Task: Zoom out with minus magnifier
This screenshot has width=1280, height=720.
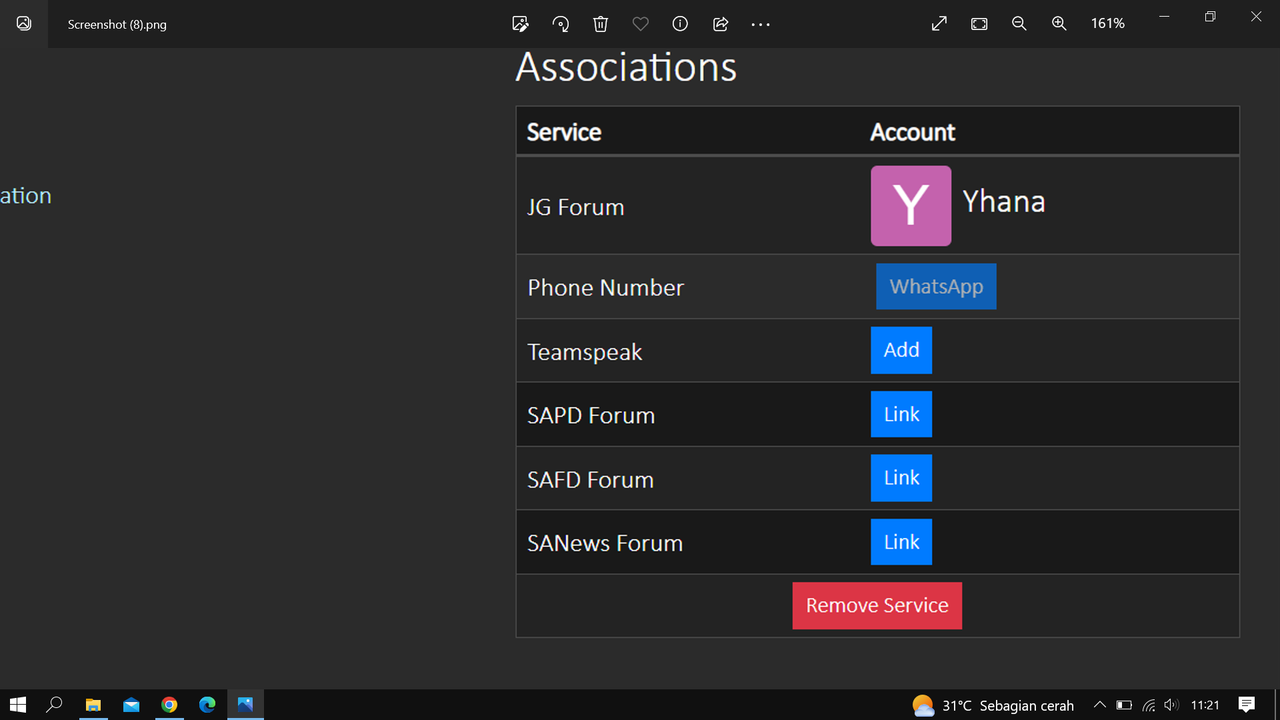Action: click(1019, 24)
